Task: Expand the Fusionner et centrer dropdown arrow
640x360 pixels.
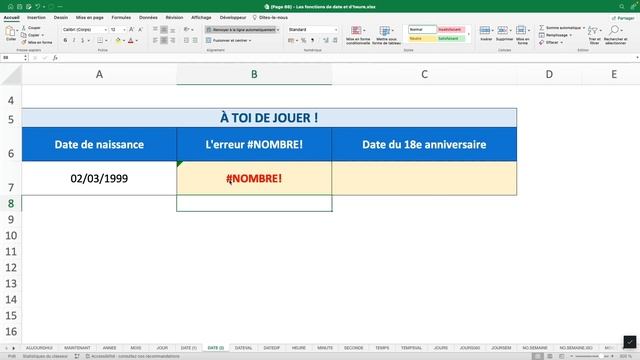Action: coord(250,40)
